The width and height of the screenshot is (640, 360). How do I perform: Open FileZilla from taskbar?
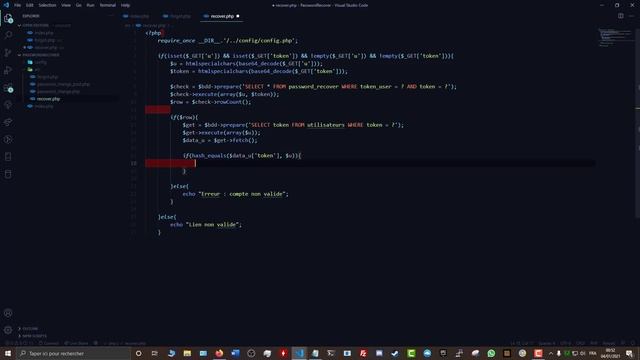click(363, 353)
